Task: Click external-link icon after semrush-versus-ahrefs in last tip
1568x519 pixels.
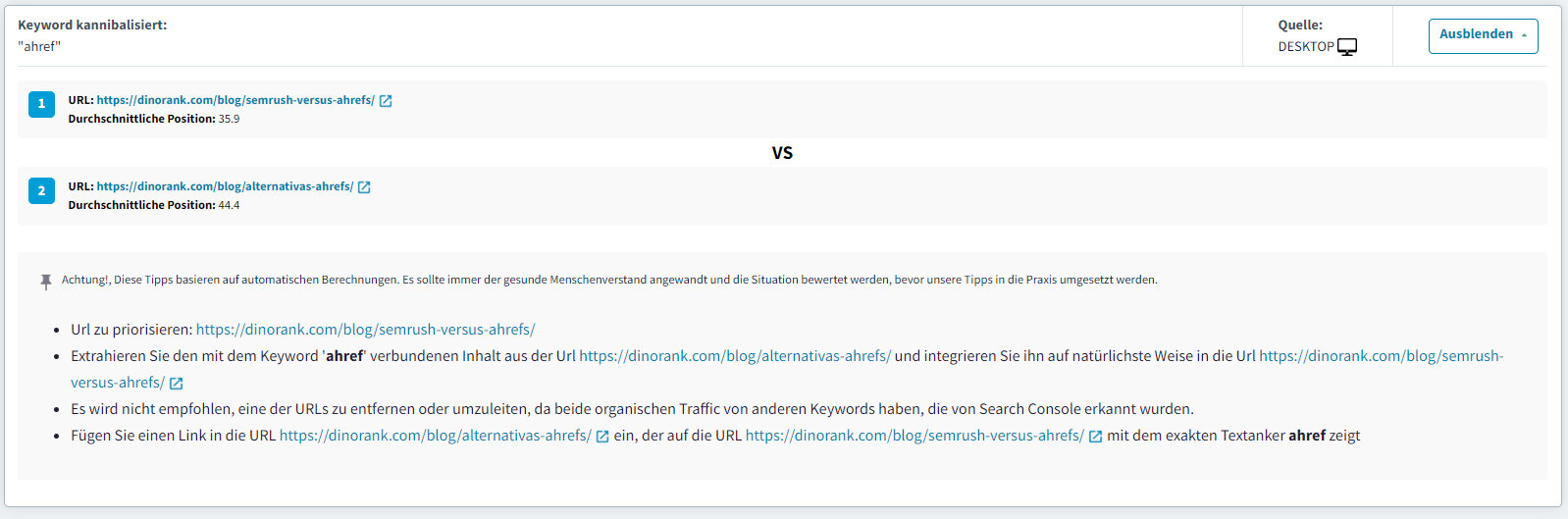Action: coord(1095,437)
